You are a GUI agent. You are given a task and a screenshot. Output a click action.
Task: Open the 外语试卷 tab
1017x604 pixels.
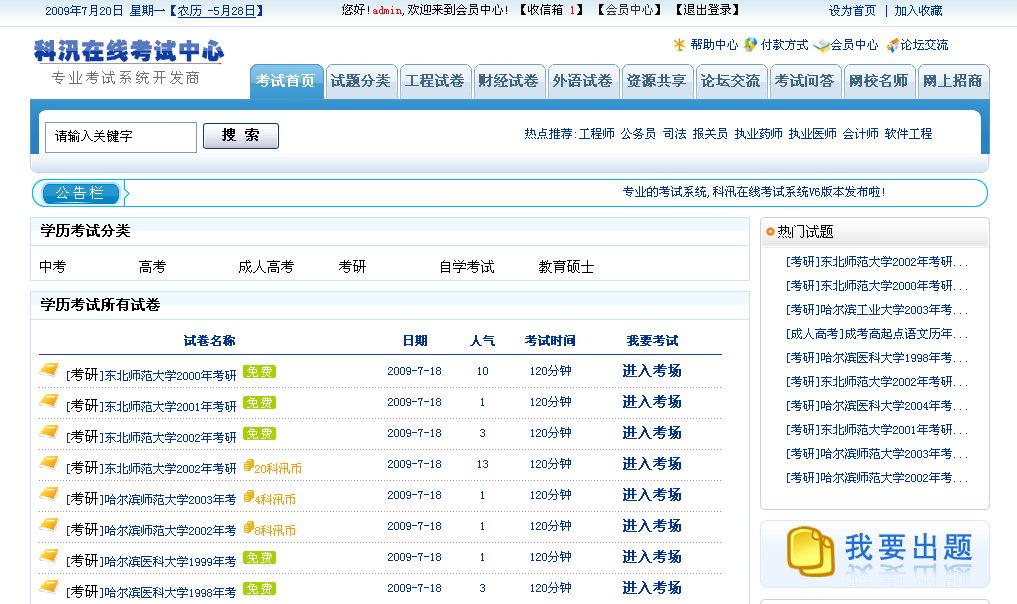tap(583, 81)
